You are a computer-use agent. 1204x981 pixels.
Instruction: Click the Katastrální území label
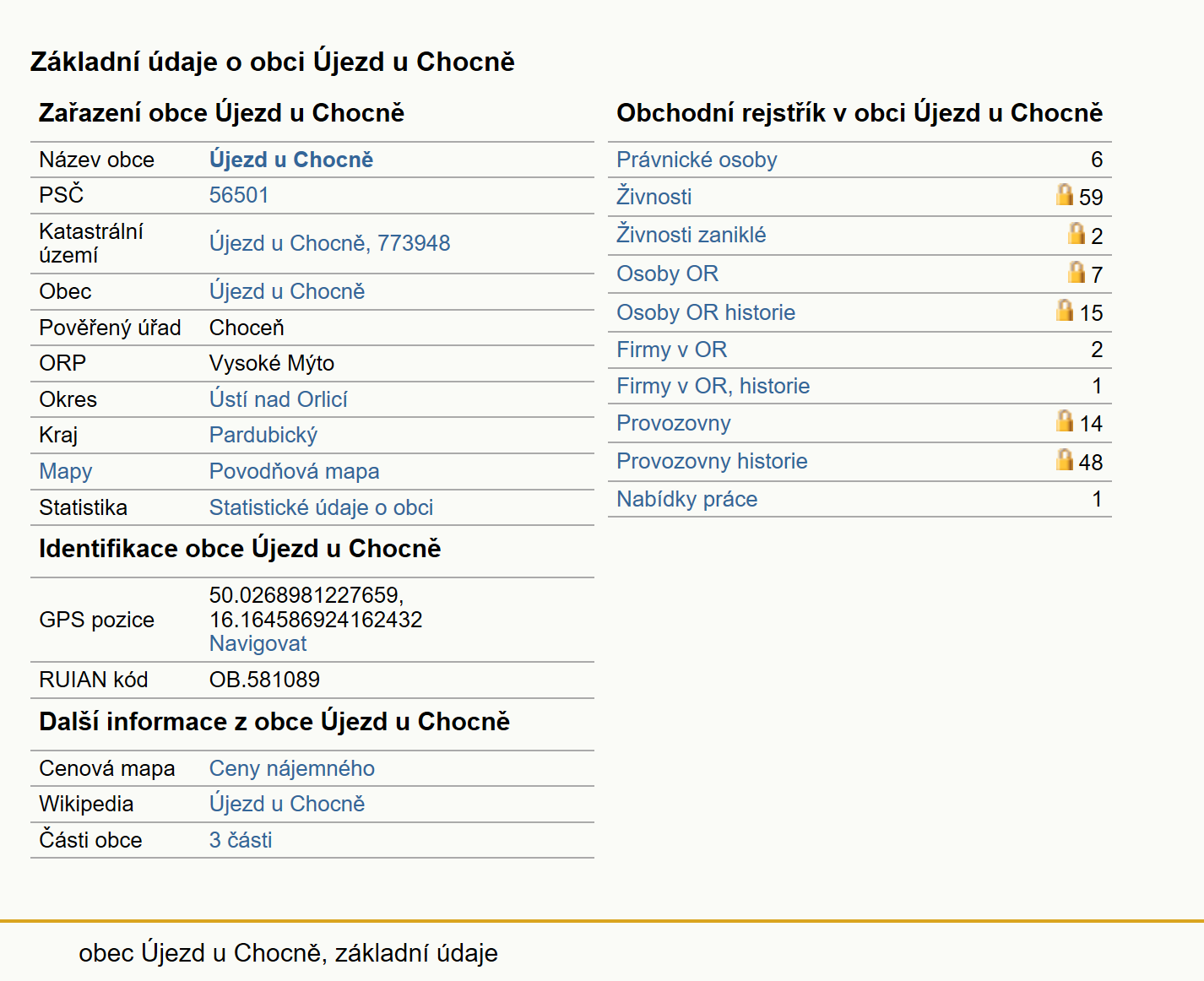(x=91, y=243)
